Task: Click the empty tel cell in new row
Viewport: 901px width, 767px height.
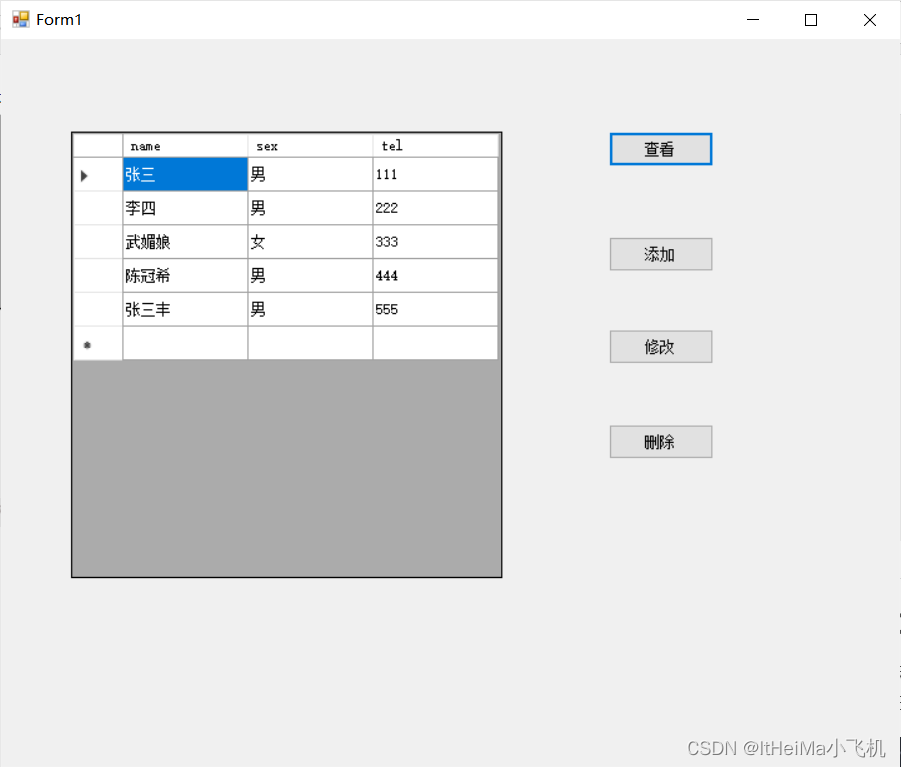Action: pos(435,344)
